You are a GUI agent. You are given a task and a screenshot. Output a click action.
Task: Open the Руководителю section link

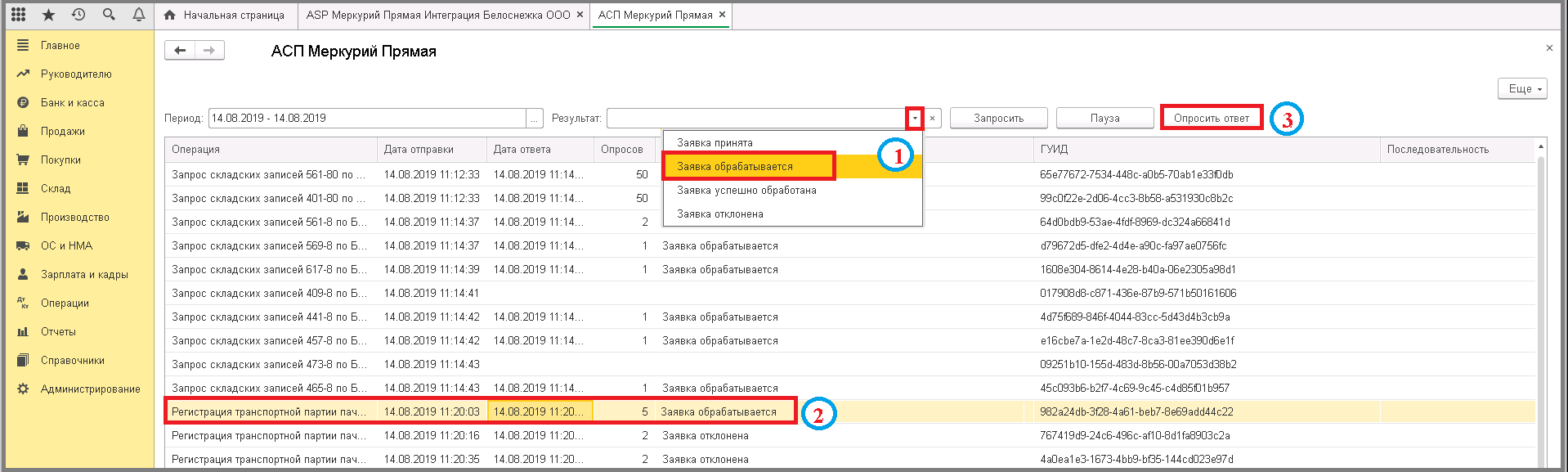[76, 74]
